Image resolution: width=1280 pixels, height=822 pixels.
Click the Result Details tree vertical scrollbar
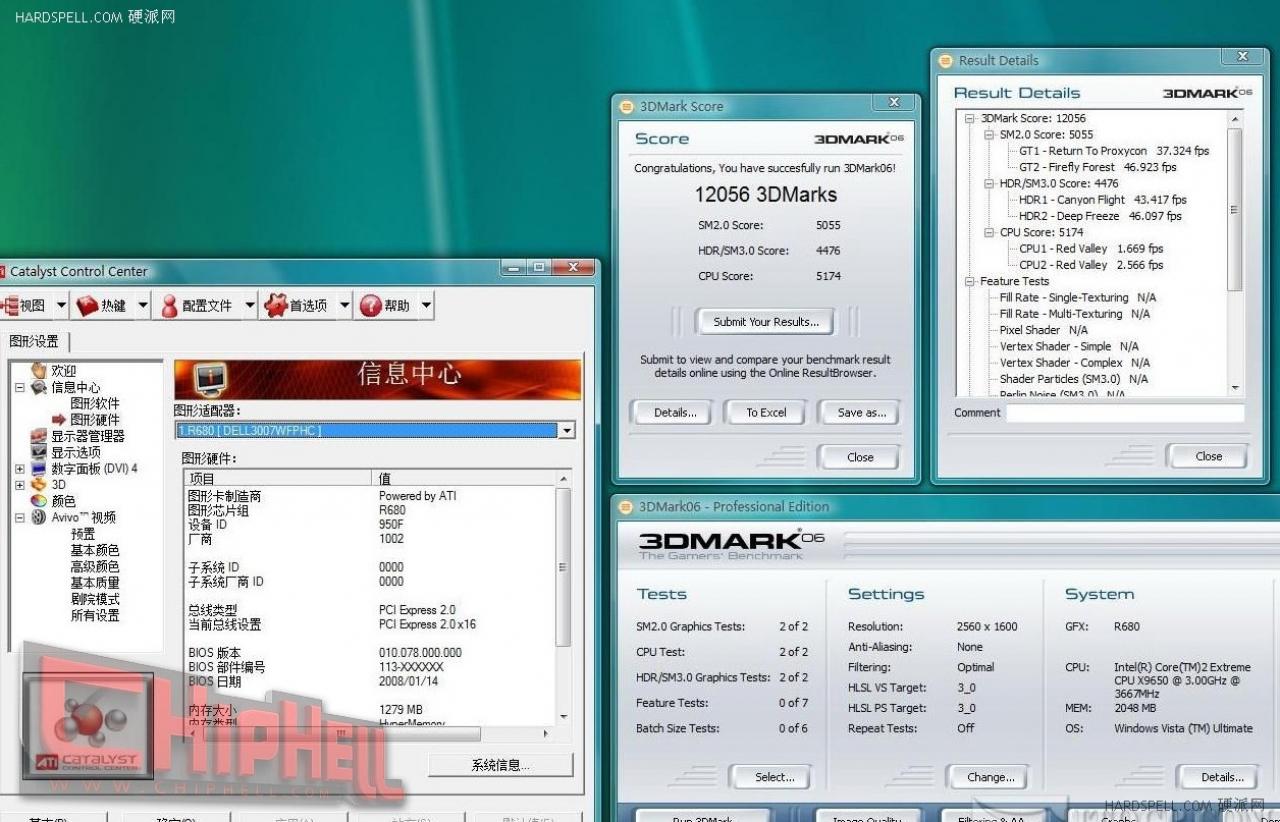(x=1235, y=253)
